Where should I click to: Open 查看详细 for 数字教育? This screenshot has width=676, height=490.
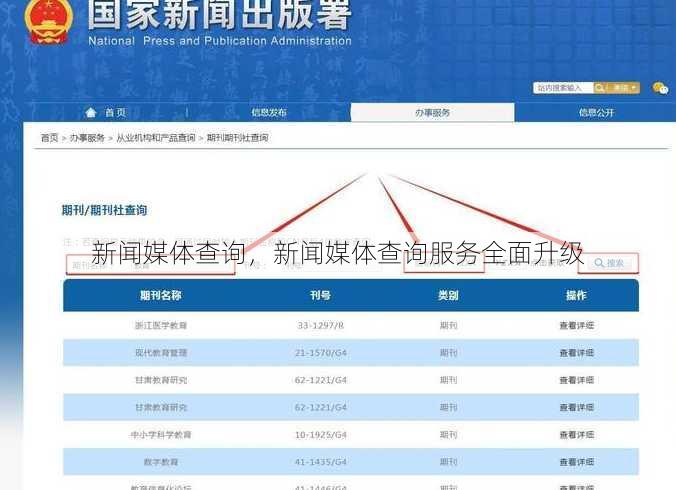point(577,462)
